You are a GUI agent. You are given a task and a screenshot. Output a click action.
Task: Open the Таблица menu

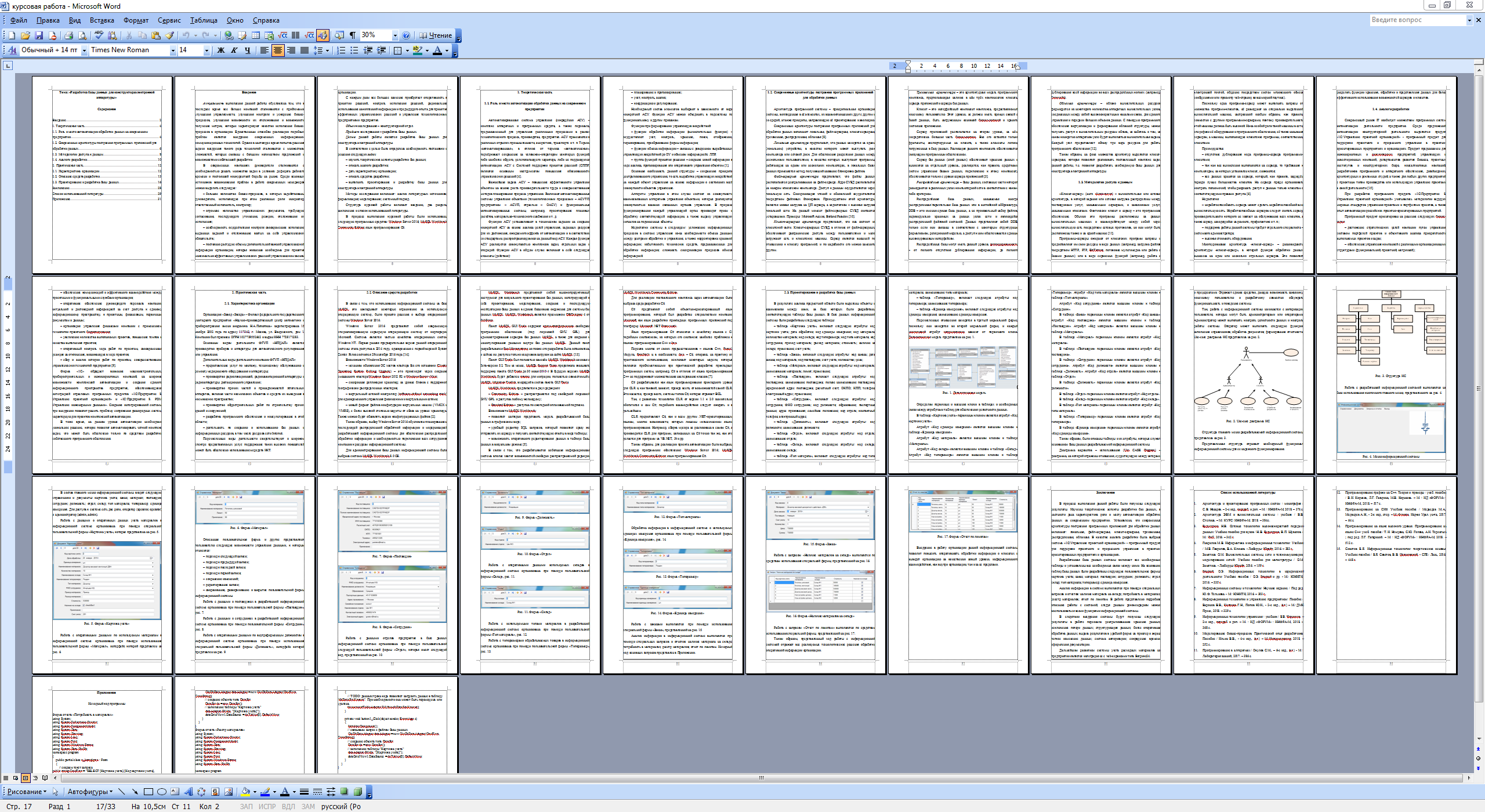coord(204,20)
